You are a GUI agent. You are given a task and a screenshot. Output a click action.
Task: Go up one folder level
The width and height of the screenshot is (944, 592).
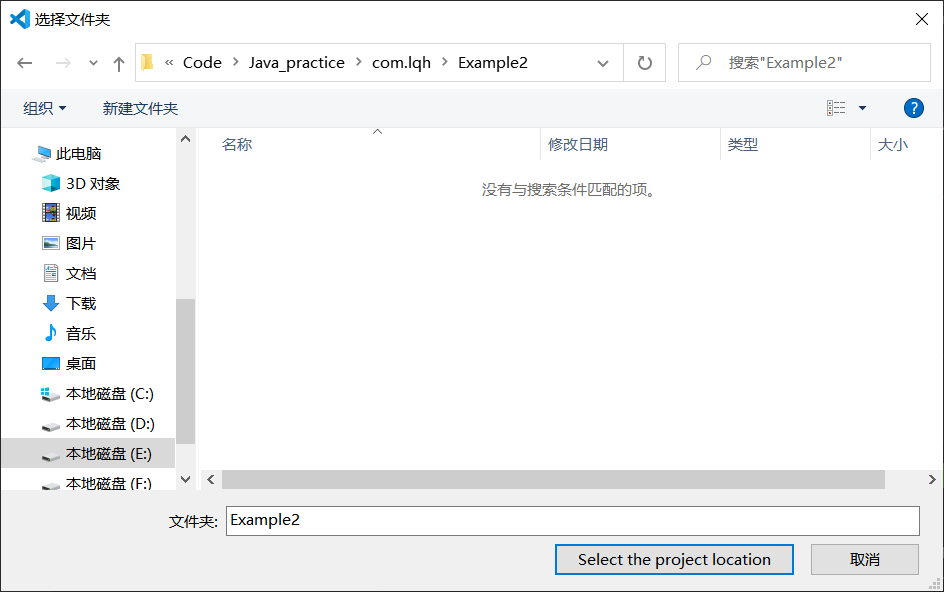pyautogui.click(x=119, y=63)
